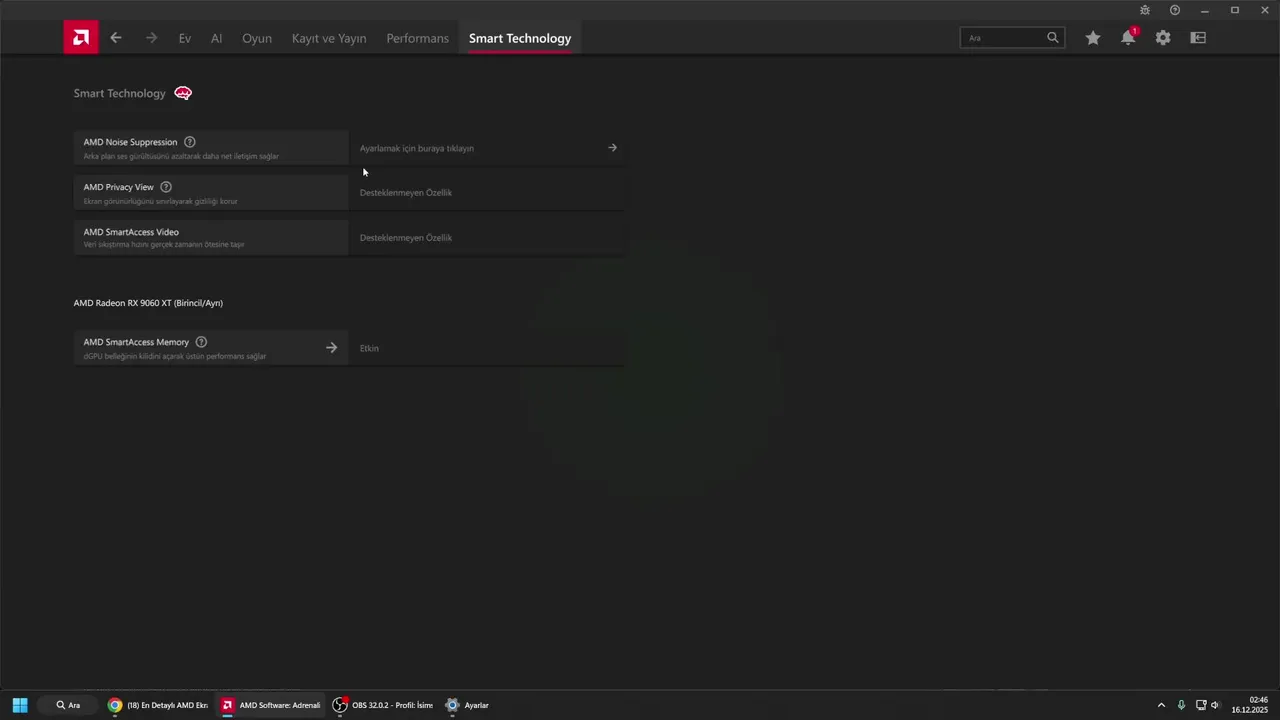Screen dimensions: 1280x720
Task: Show help for AMD Noise Suppression
Action: tap(190, 142)
